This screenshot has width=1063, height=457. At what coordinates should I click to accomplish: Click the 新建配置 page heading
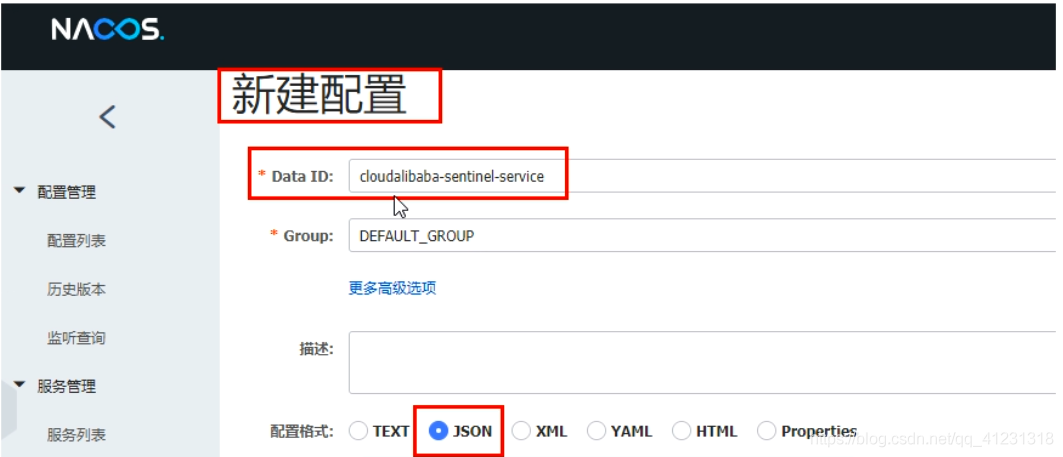[319, 96]
